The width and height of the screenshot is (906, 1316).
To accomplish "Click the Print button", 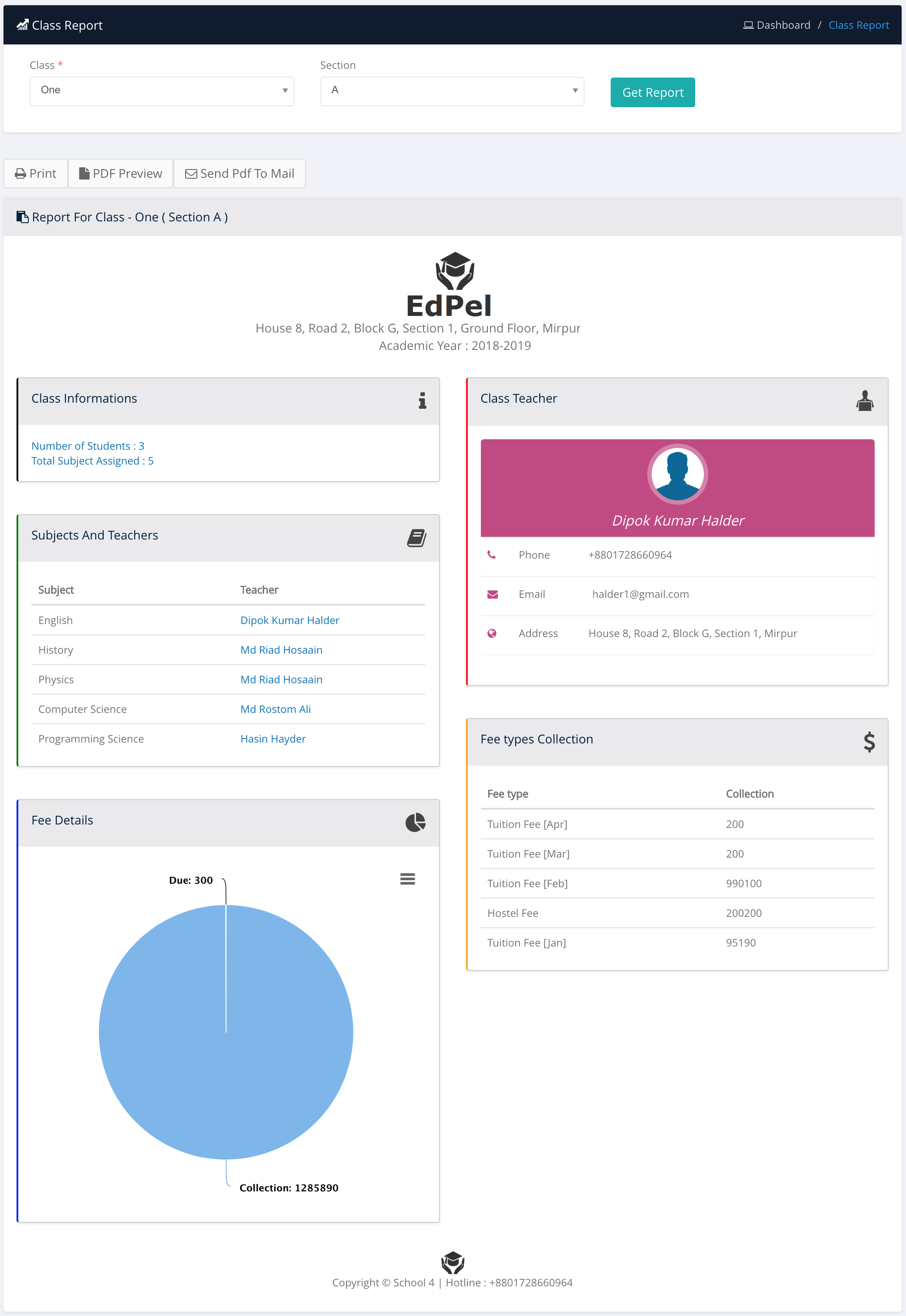I will [36, 173].
